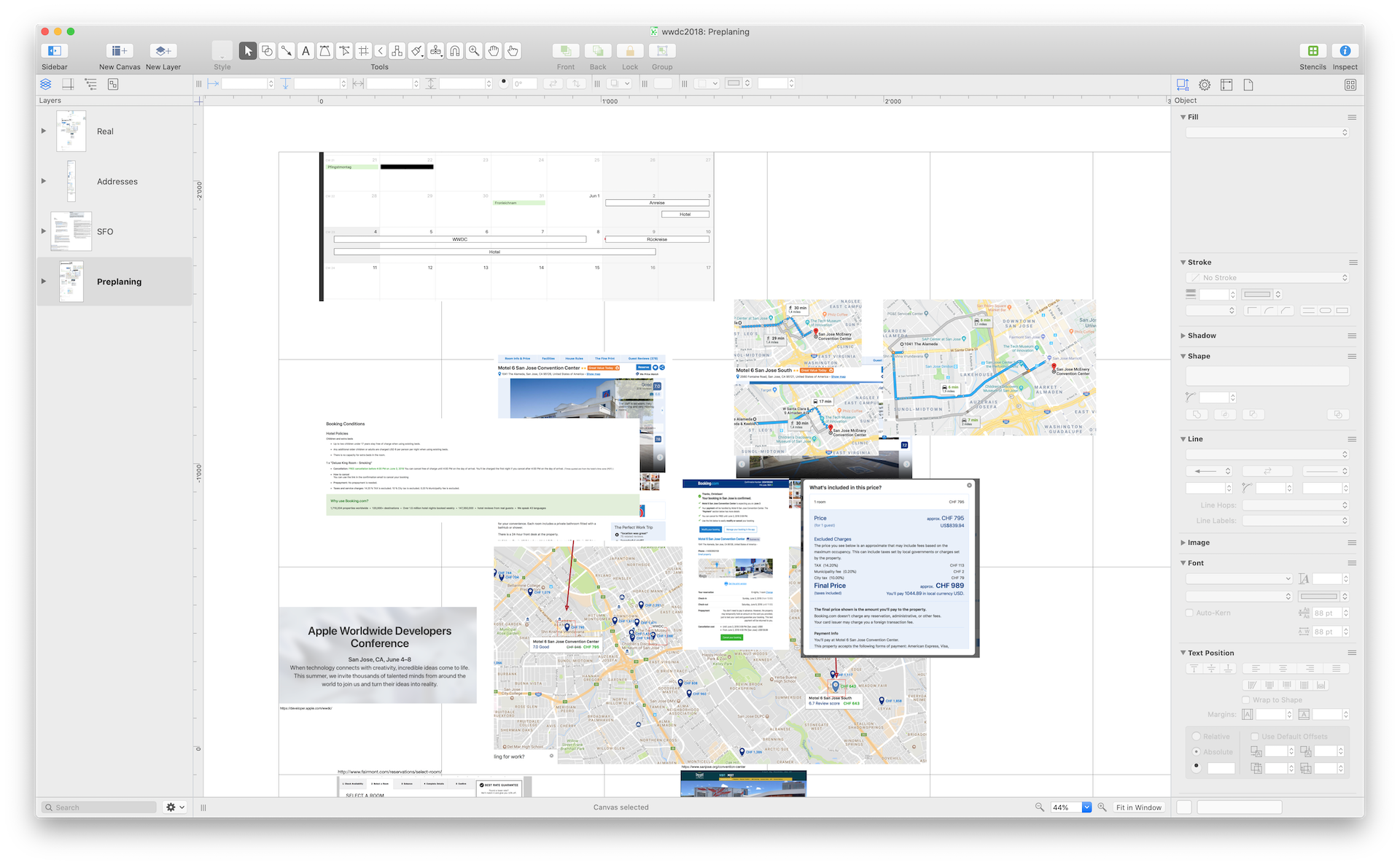Choose the Zoom magnifier tool
This screenshot has height=865, width=1400.
click(x=473, y=51)
